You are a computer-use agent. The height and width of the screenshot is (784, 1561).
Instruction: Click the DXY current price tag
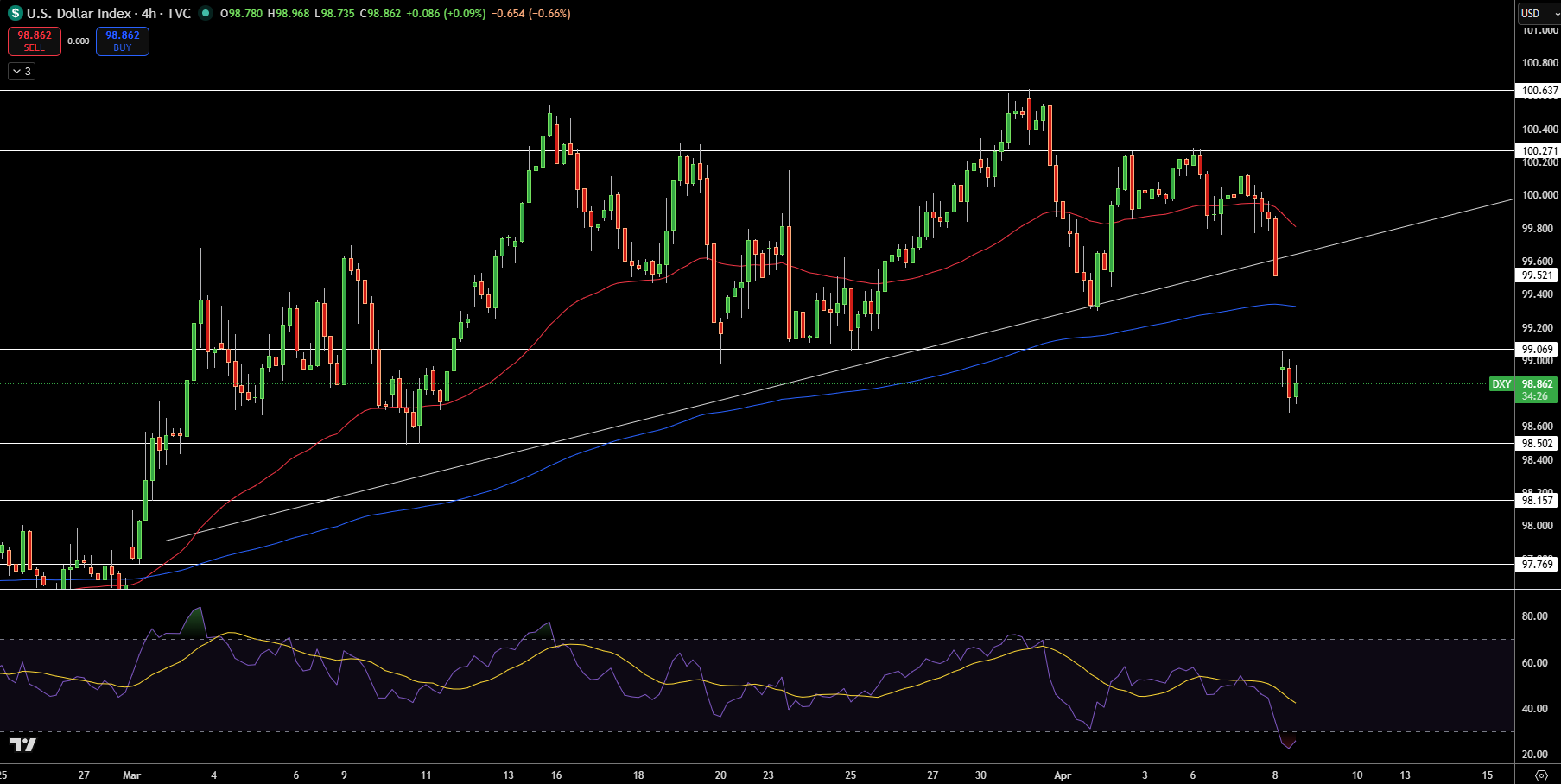coord(1524,389)
